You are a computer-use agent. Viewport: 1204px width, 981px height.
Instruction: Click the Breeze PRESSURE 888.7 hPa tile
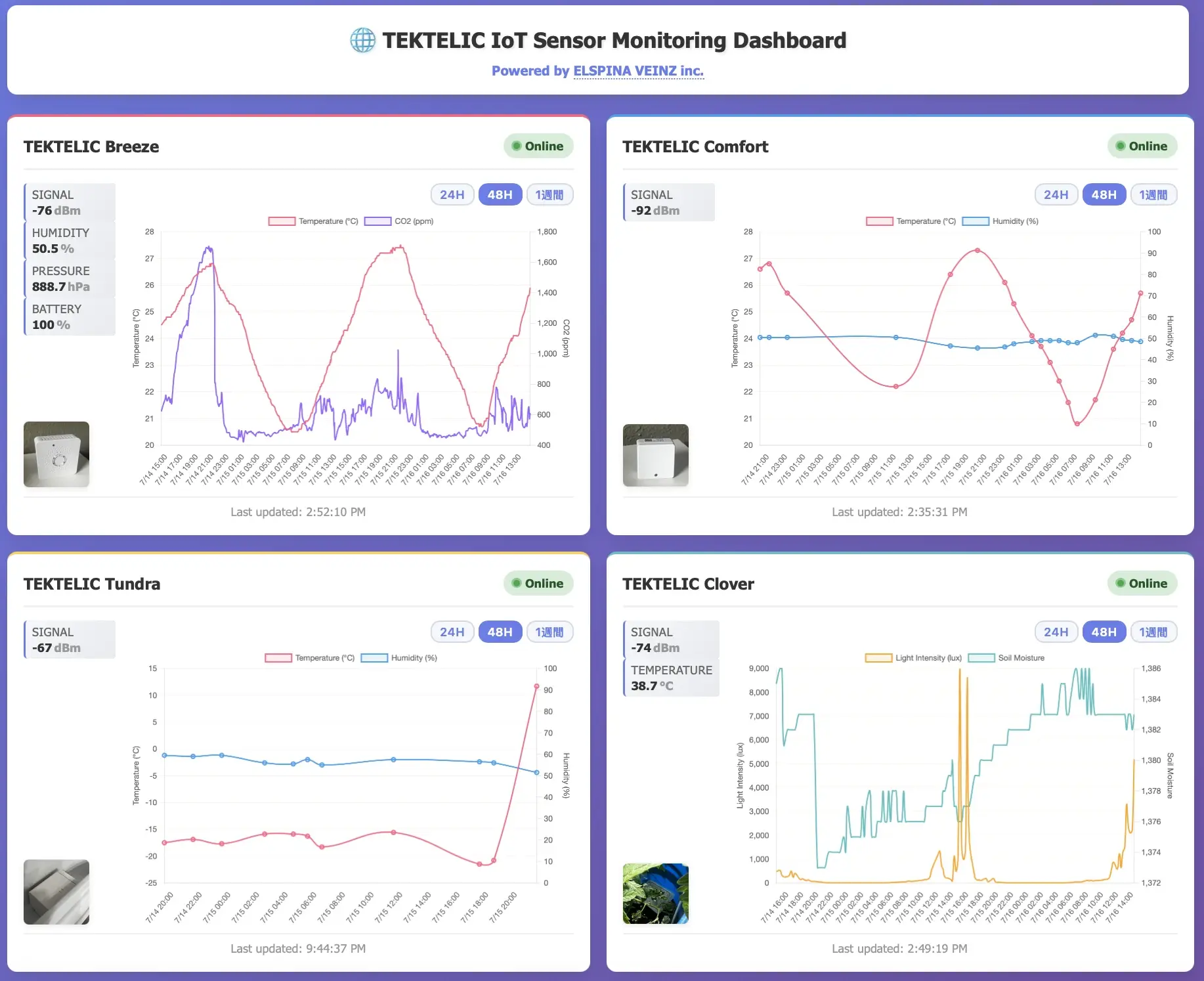70,278
